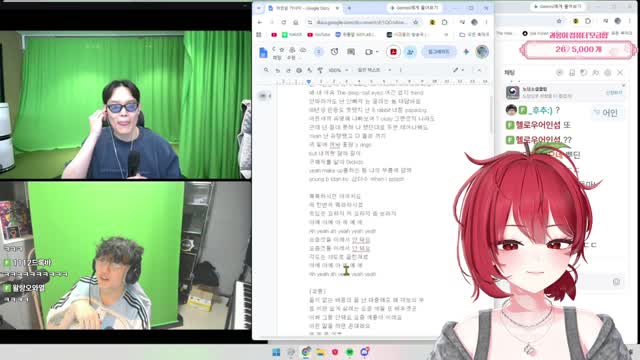Hide the Docs menus with collapse chevron

479,70
